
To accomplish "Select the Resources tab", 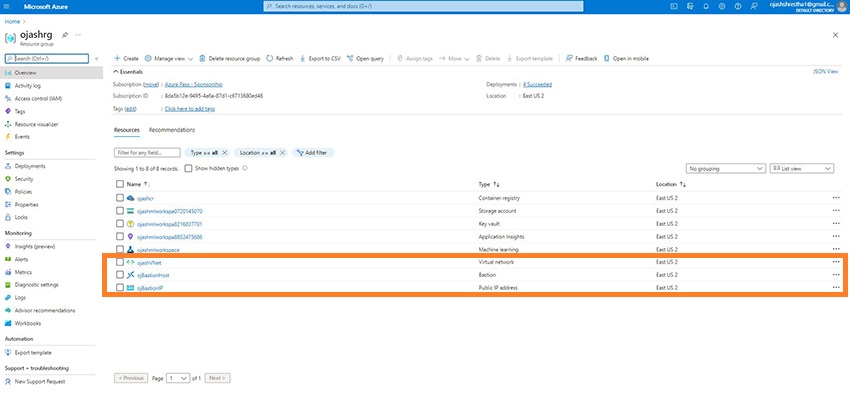I will (126, 130).
